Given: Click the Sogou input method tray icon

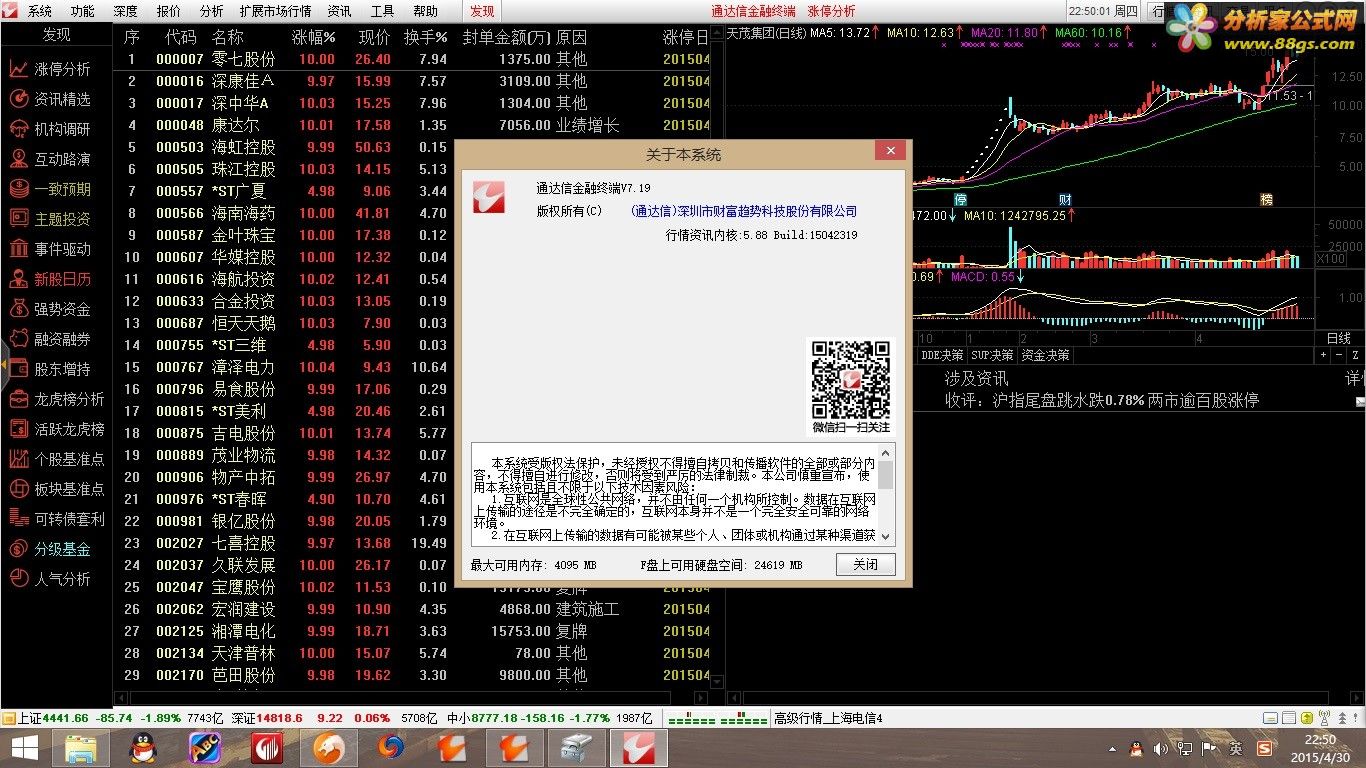Looking at the screenshot, I should [1264, 748].
